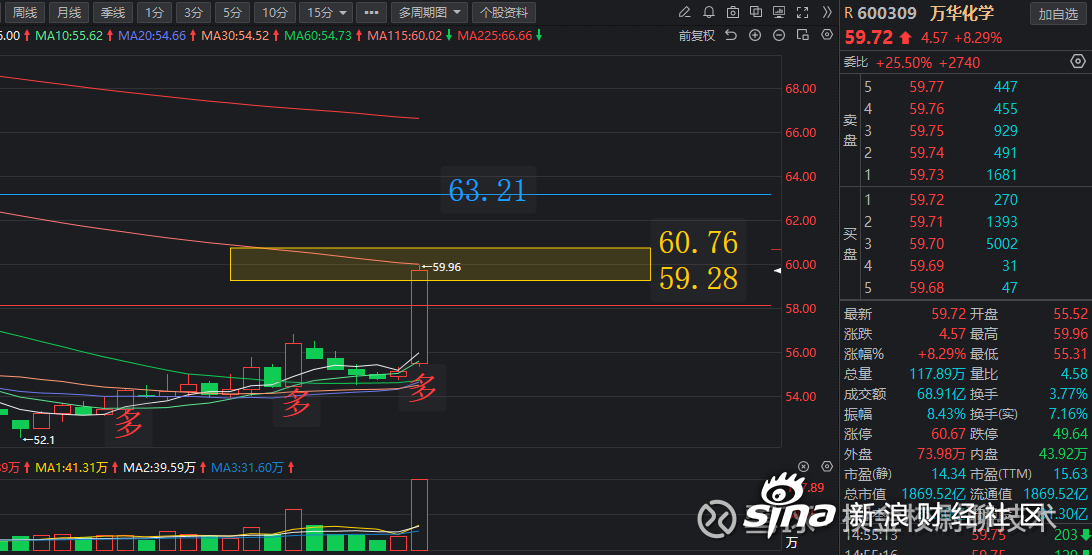Screen dimensions: 1092x555
Task: Click sell level 1 price 59.73
Action: 926,175
